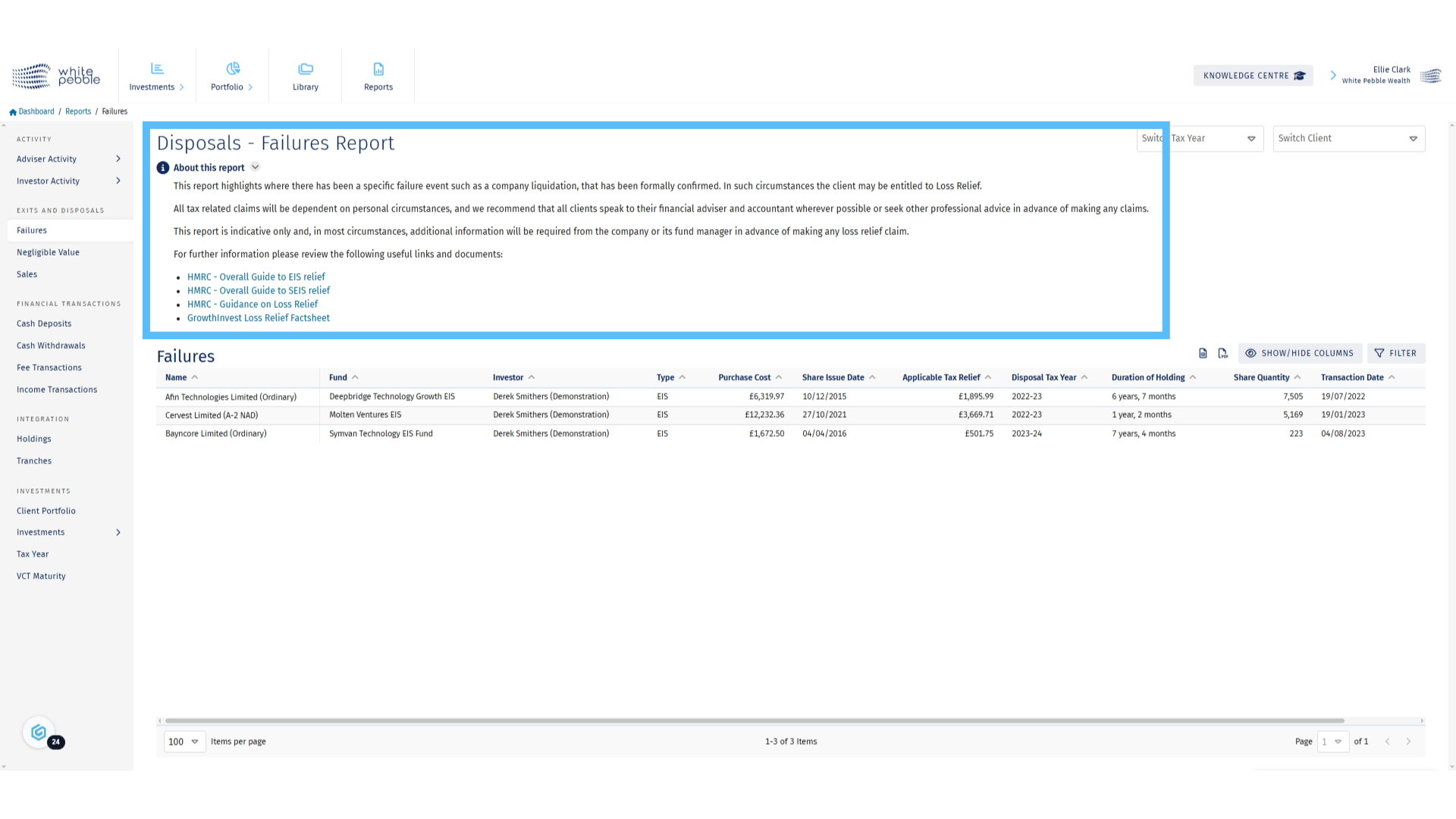Click the Knowledge Centre button
The width and height of the screenshot is (1456, 819).
click(x=1253, y=76)
